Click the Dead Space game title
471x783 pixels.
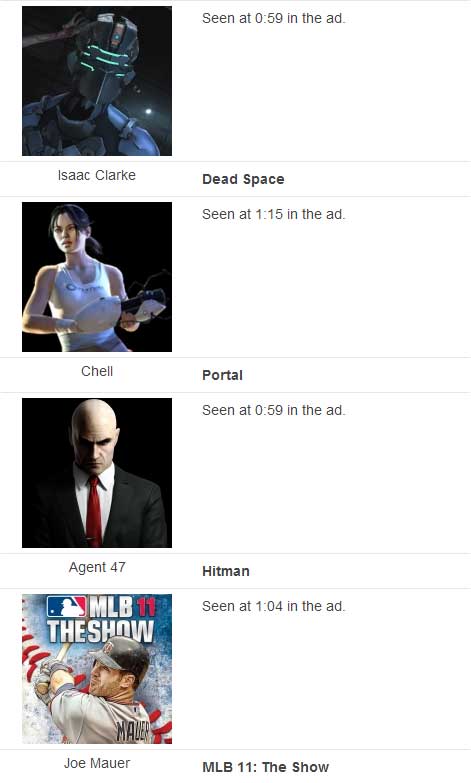point(243,179)
